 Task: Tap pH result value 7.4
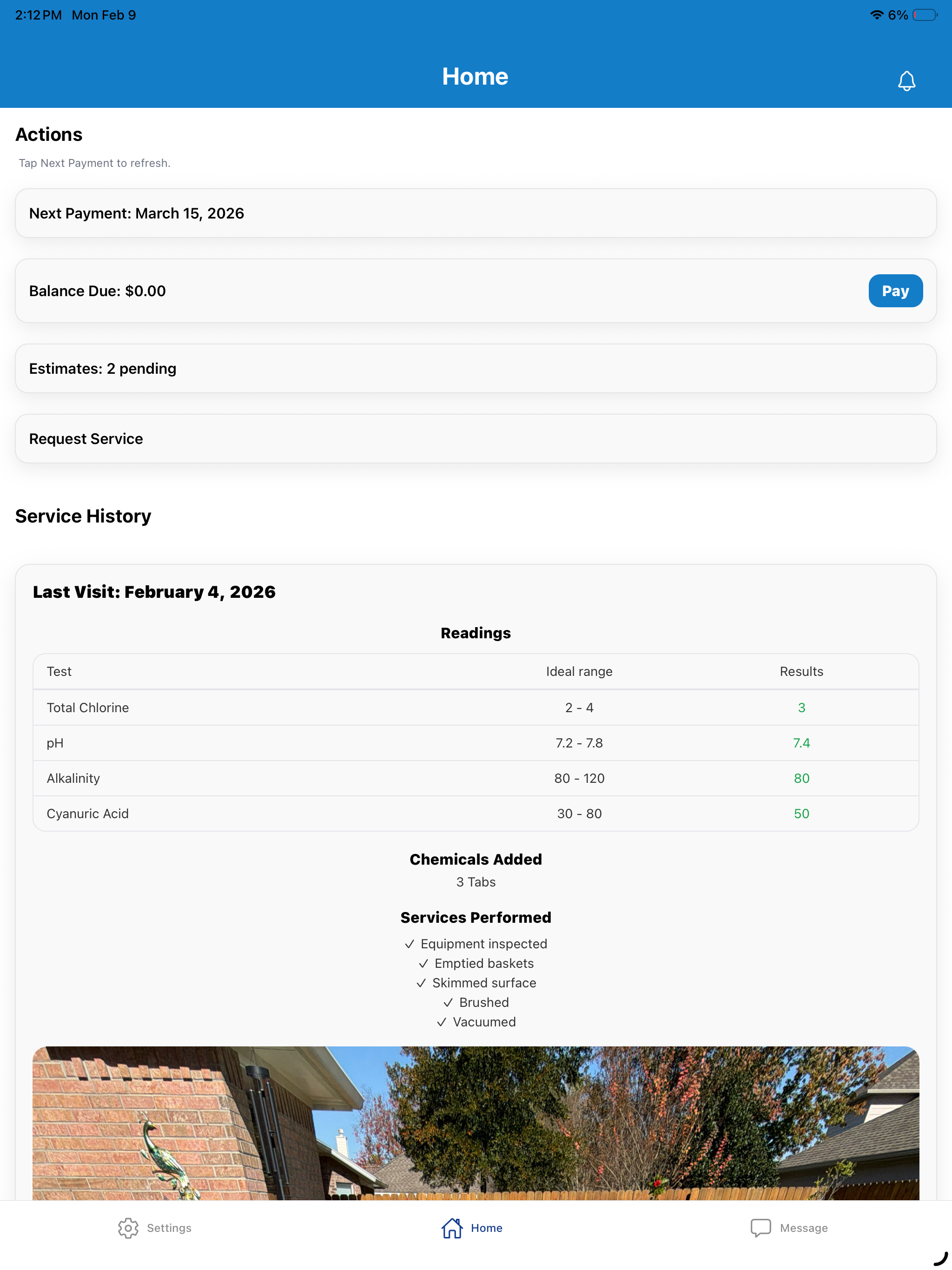801,743
